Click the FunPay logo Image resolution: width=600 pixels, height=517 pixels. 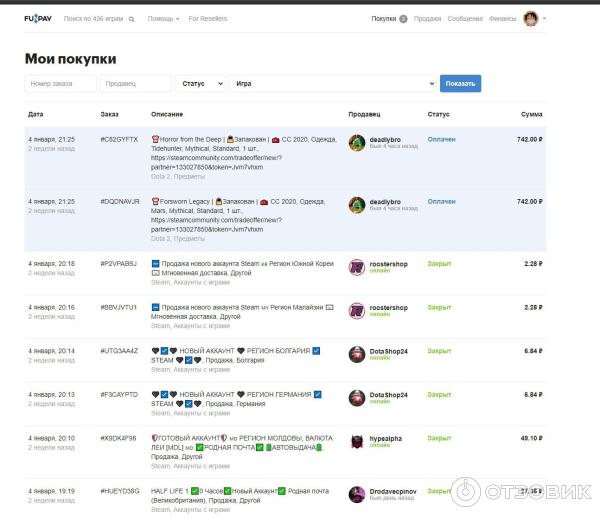tap(38, 18)
